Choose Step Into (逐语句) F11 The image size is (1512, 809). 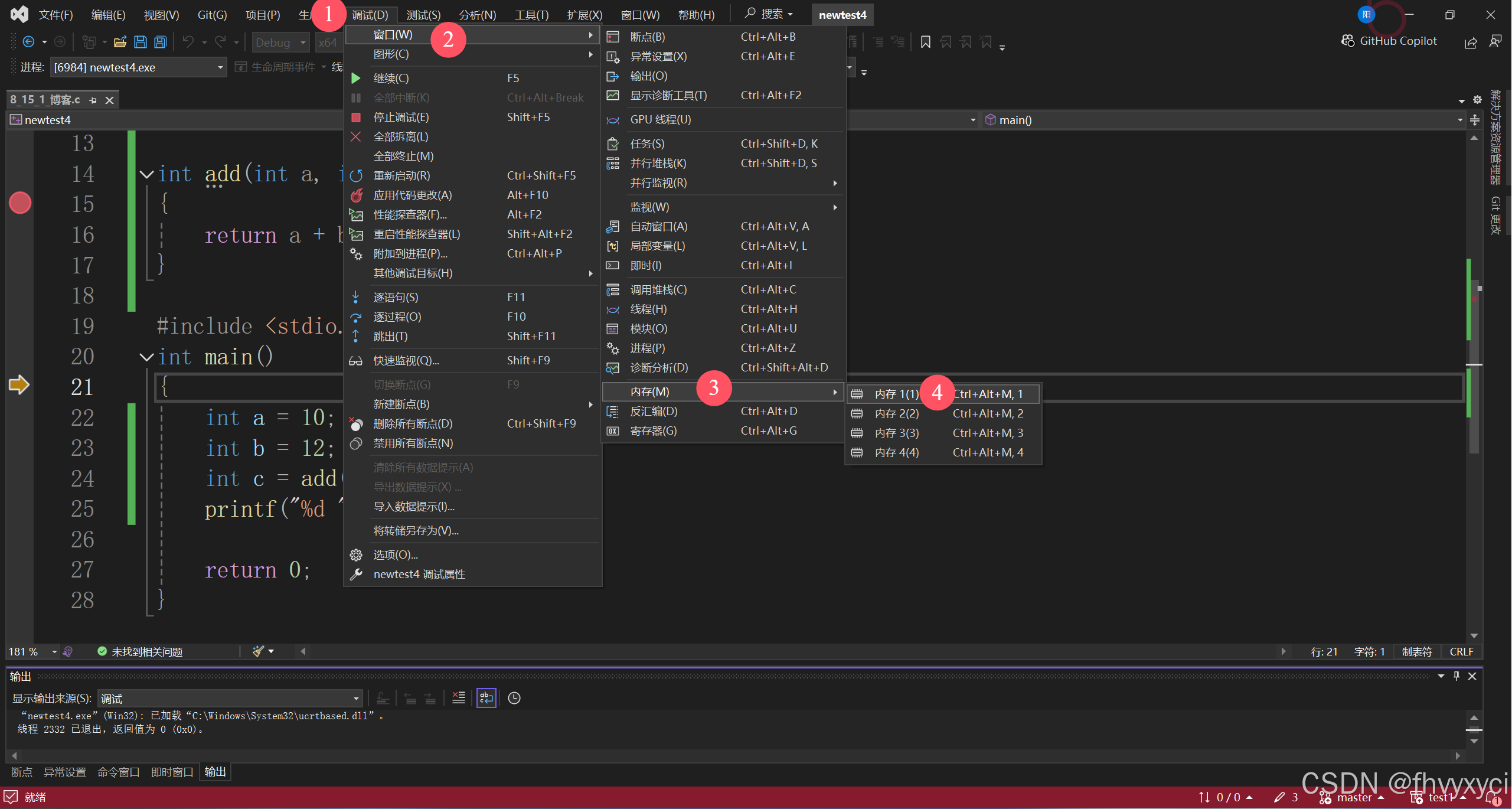coord(472,297)
